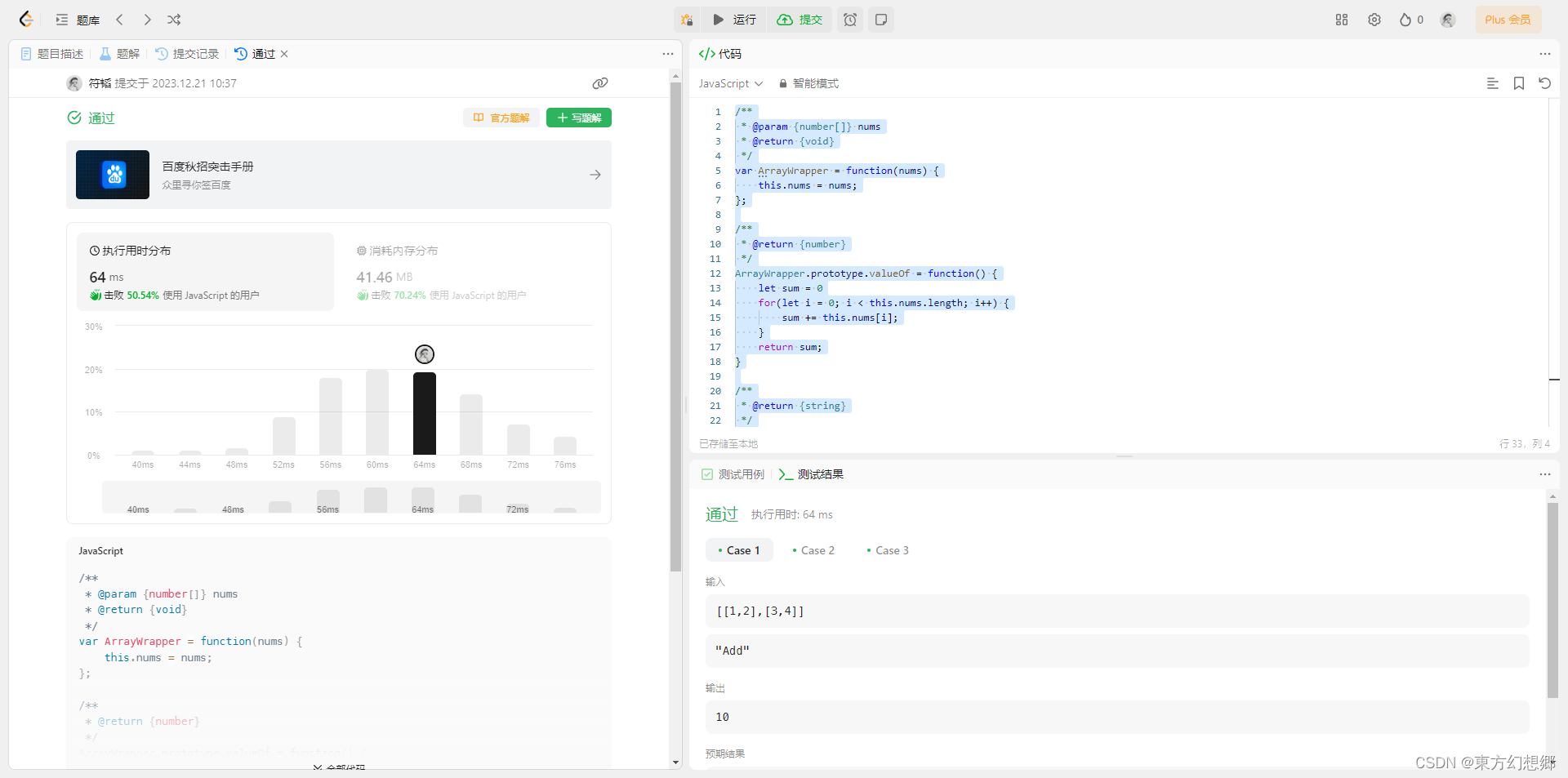This screenshot has height=778, width=1568.
Task: Expand full code with 全部代码
Action: (339, 768)
